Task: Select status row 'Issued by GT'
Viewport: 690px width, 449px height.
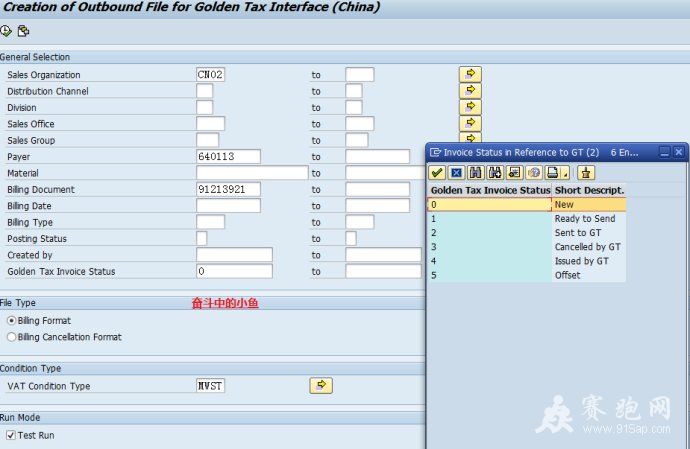Action: coord(527,261)
